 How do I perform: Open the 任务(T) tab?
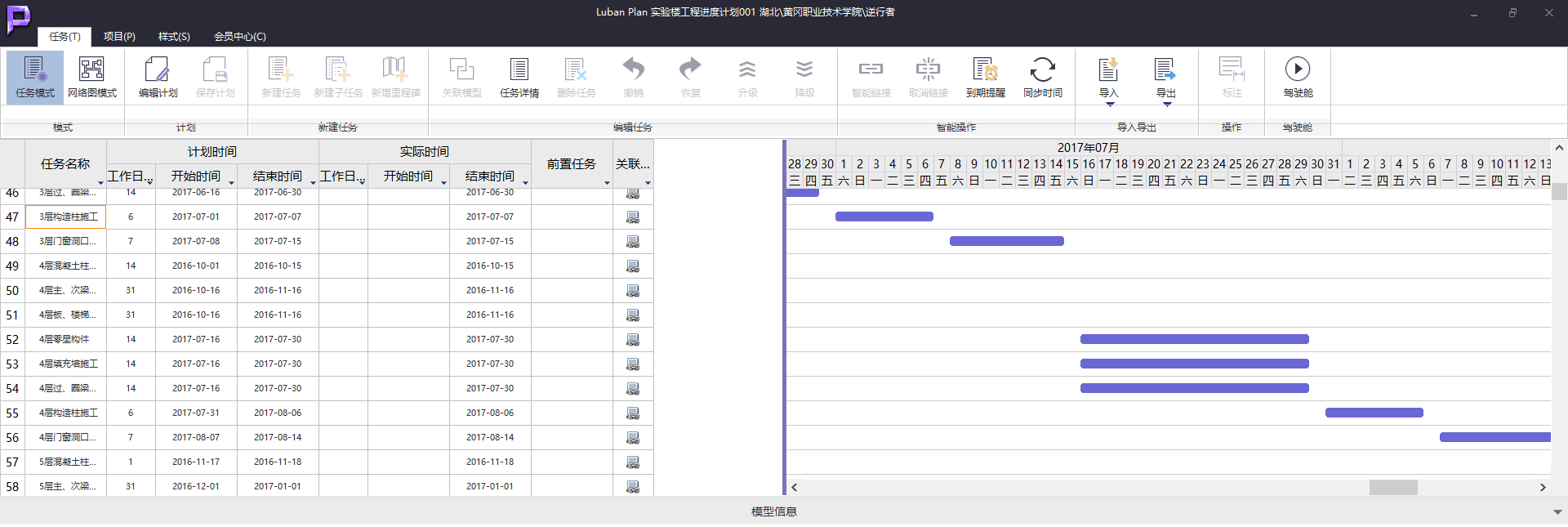point(65,37)
